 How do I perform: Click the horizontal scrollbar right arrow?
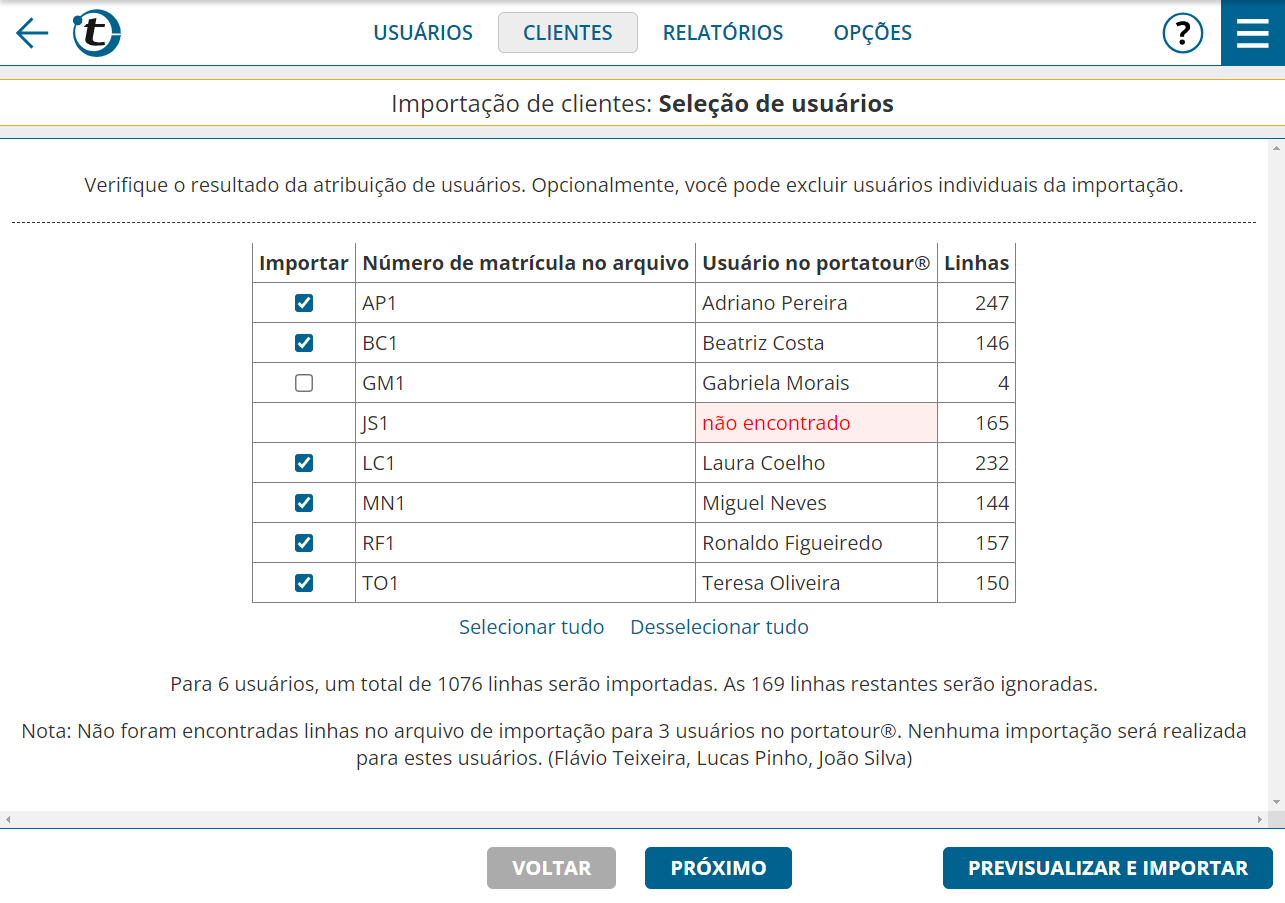[1262, 820]
